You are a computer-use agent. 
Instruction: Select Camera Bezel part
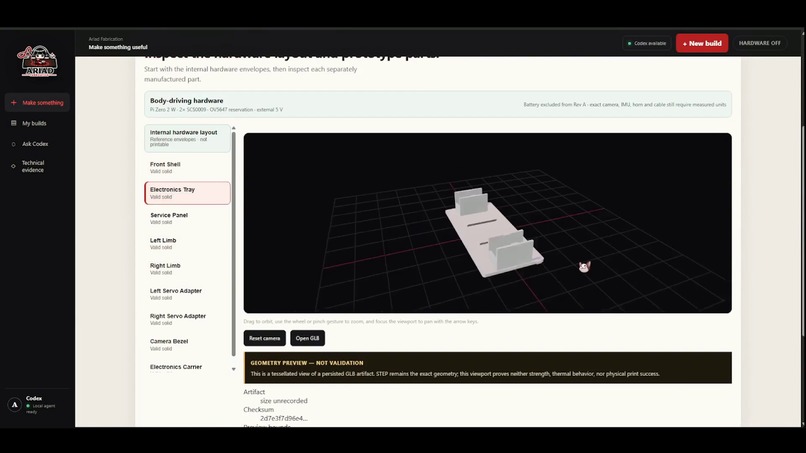187,345
